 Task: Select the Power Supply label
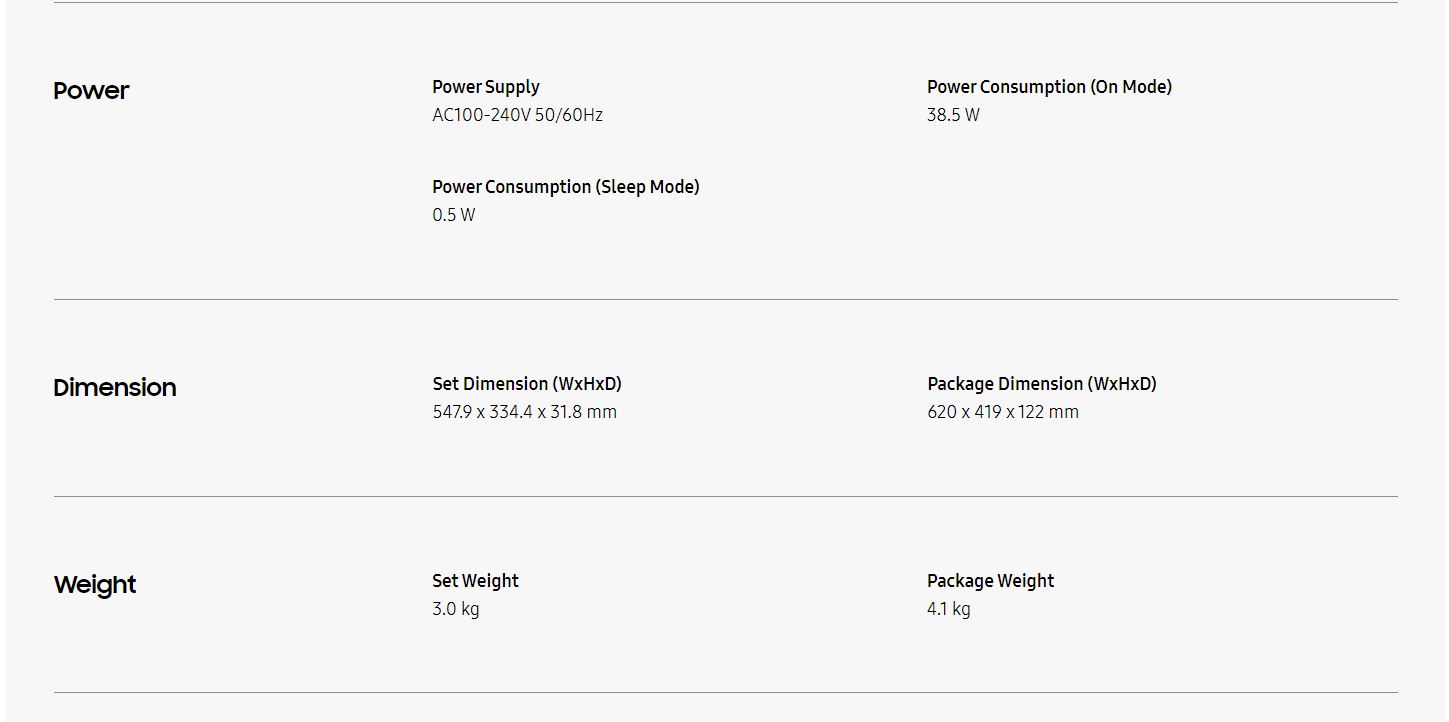click(486, 87)
